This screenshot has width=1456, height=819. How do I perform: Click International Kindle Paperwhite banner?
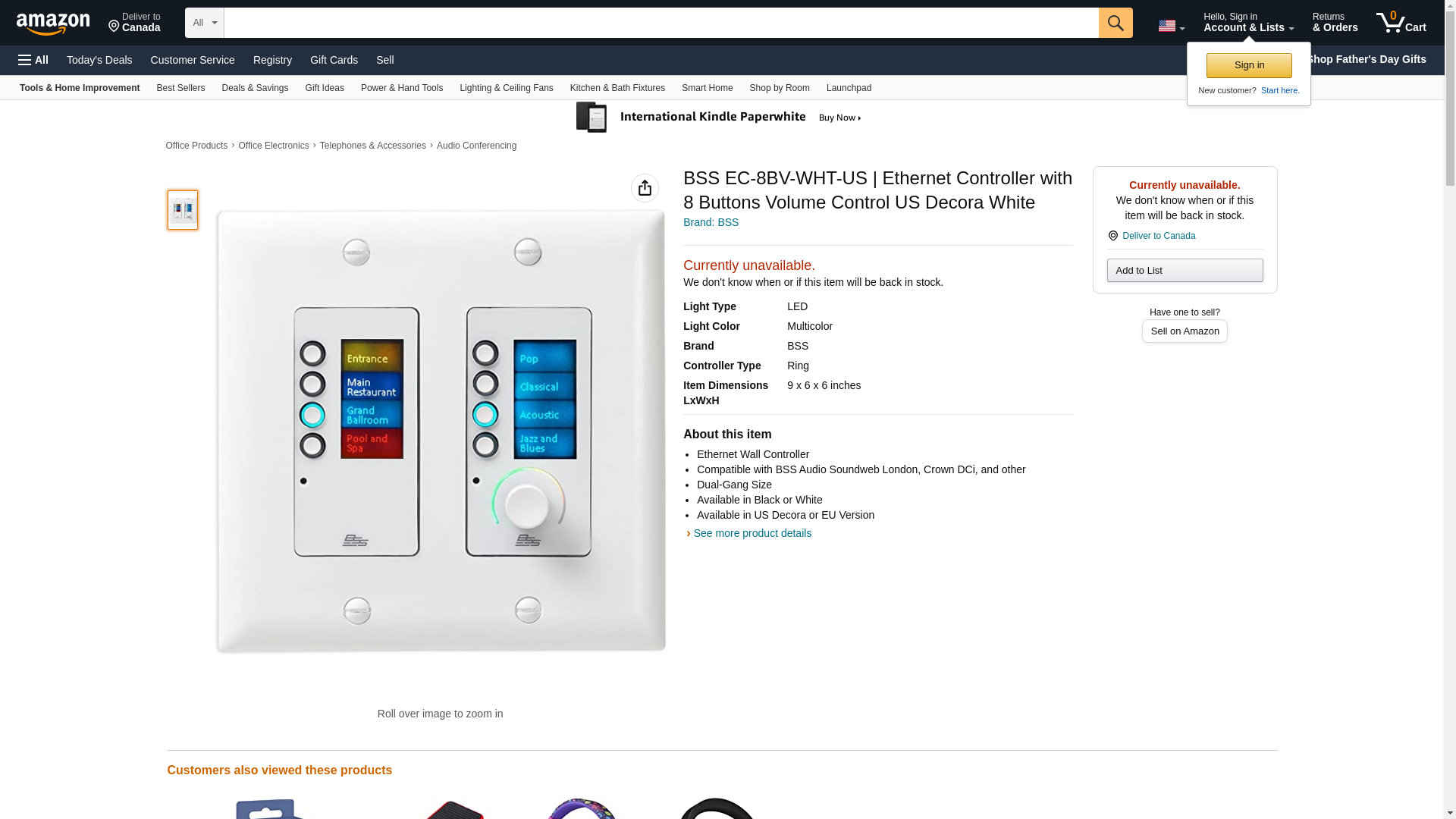pos(719,118)
